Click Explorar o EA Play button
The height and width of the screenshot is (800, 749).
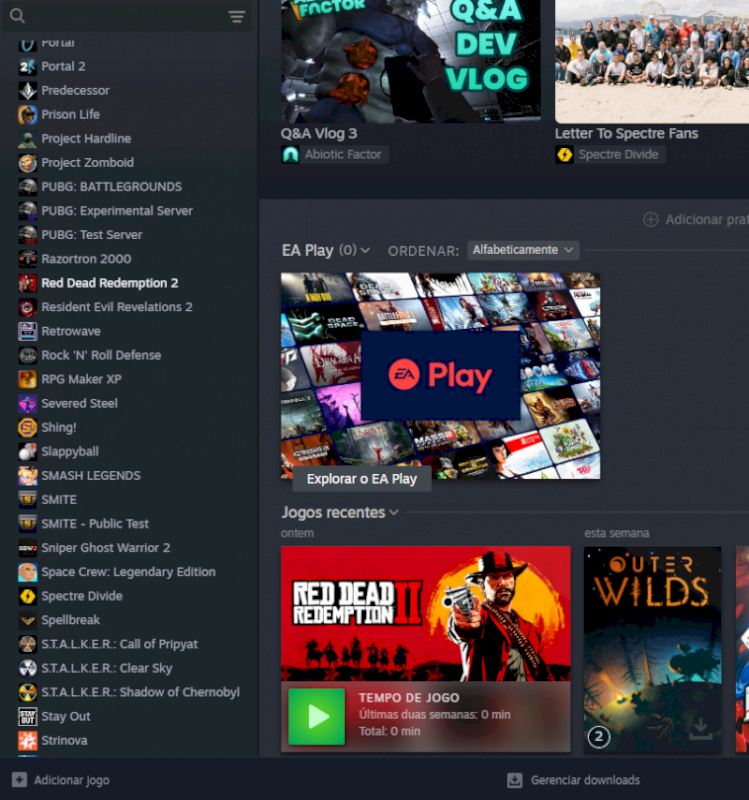[x=362, y=479]
